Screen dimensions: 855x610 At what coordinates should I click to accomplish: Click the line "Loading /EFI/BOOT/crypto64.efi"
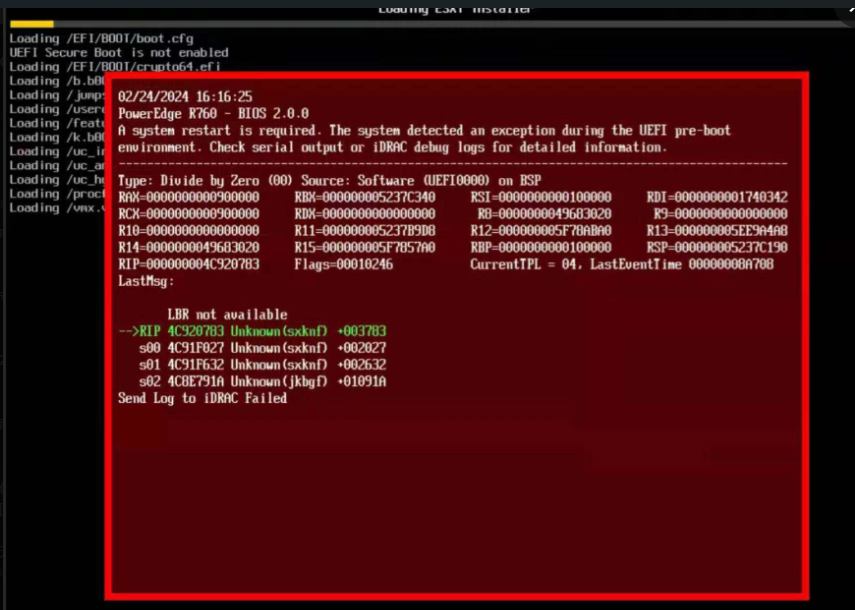coord(115,67)
